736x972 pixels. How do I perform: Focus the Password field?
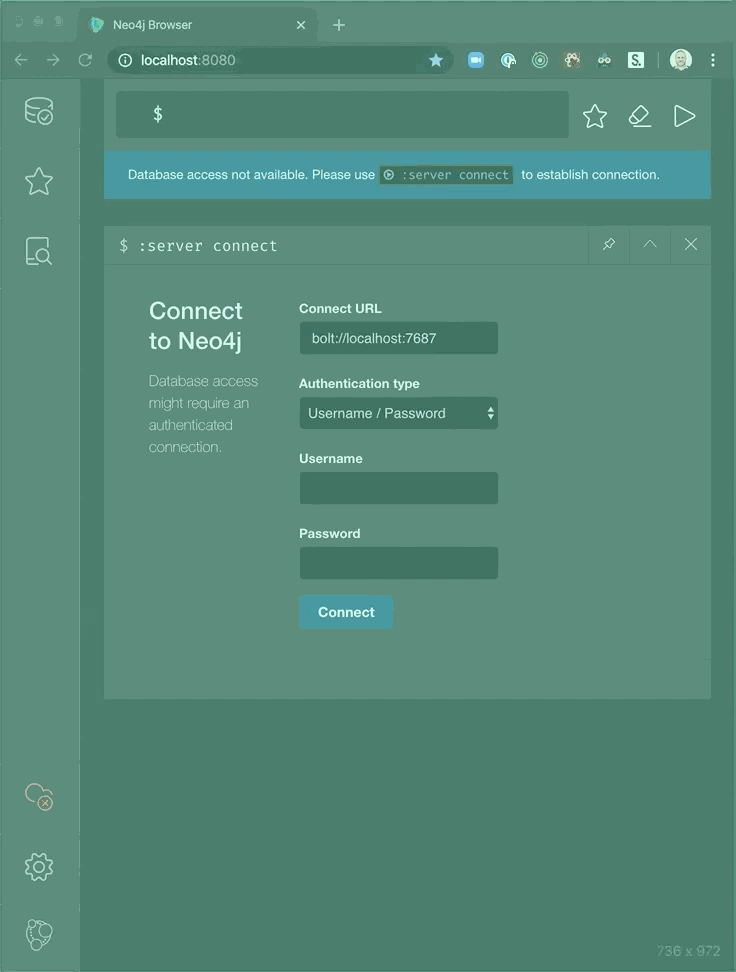click(x=399, y=563)
